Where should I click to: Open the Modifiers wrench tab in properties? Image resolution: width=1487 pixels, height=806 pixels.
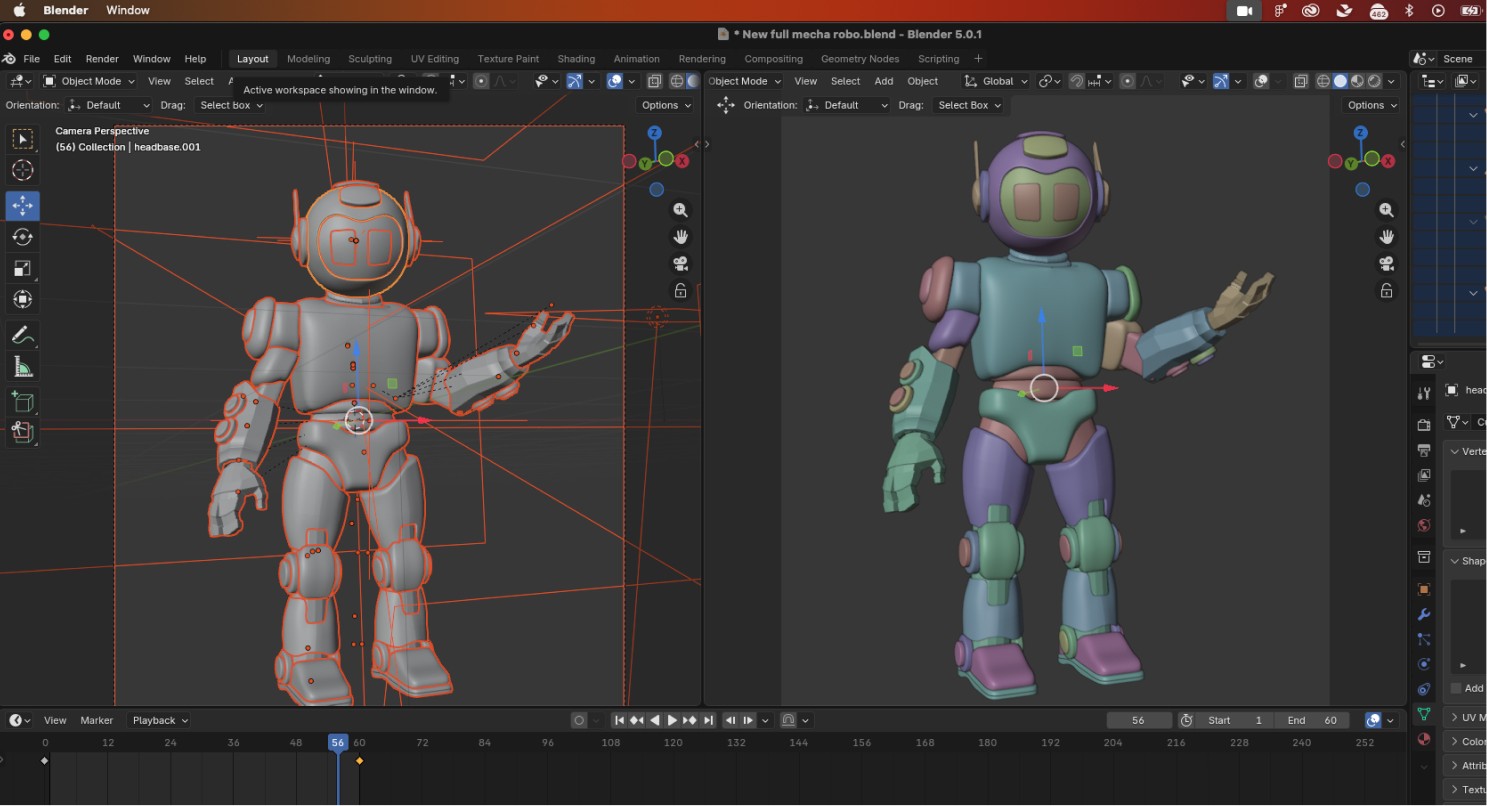(1424, 614)
